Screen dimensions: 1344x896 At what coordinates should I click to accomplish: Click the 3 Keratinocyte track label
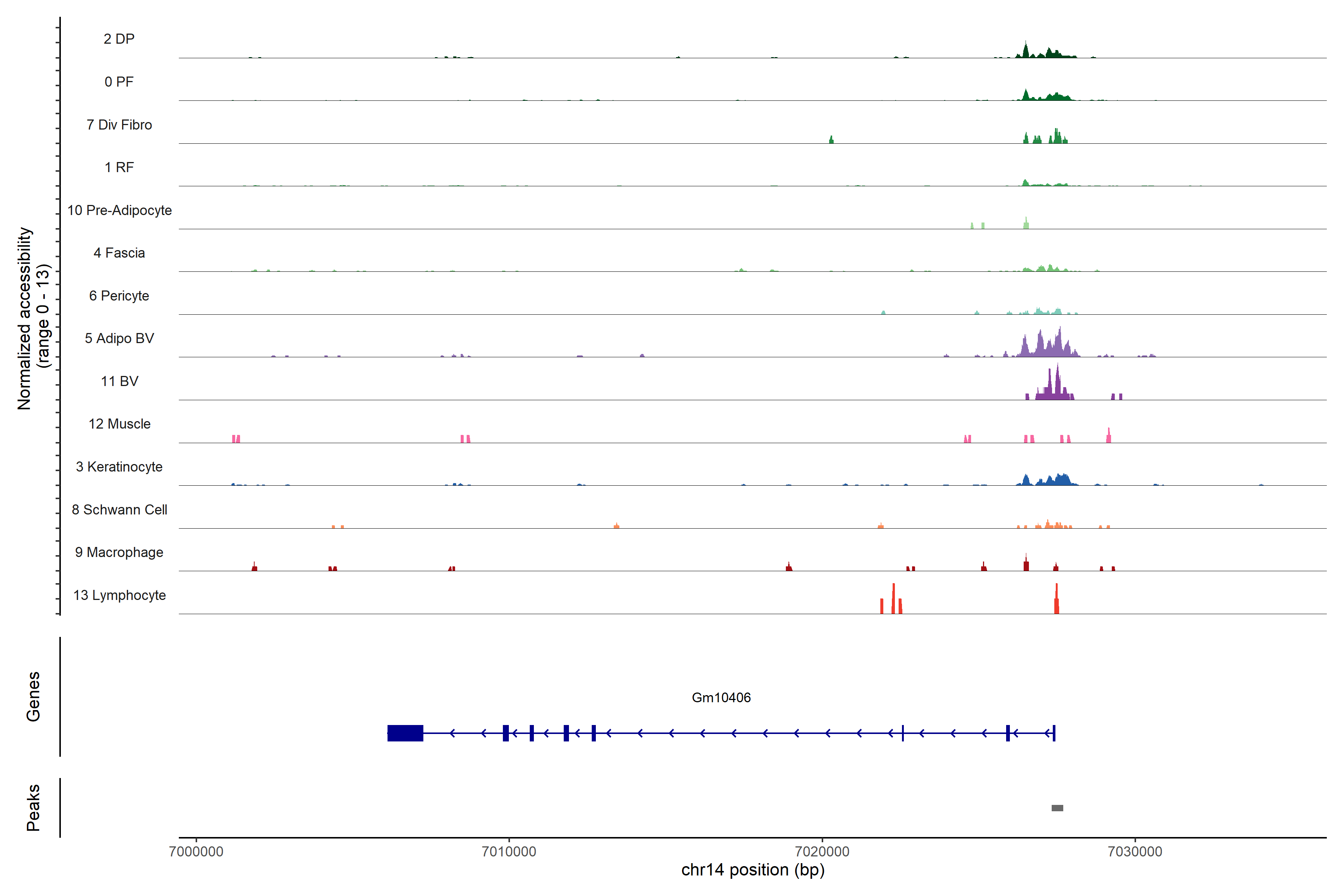119,467
